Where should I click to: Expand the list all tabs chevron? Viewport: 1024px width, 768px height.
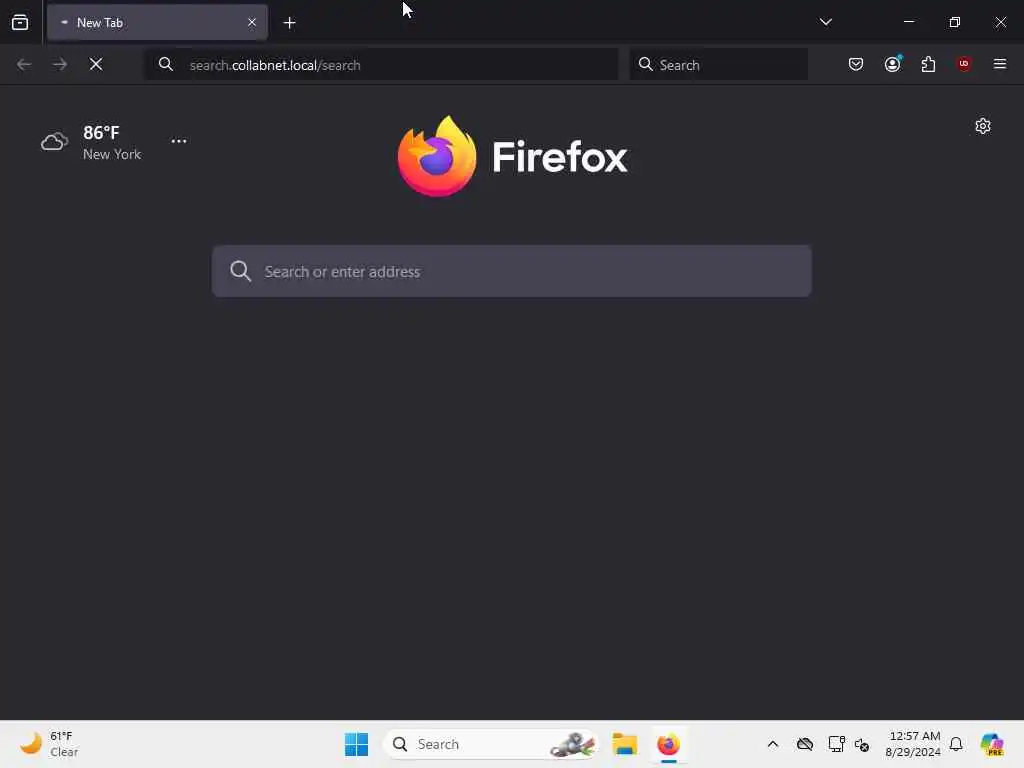tap(825, 22)
